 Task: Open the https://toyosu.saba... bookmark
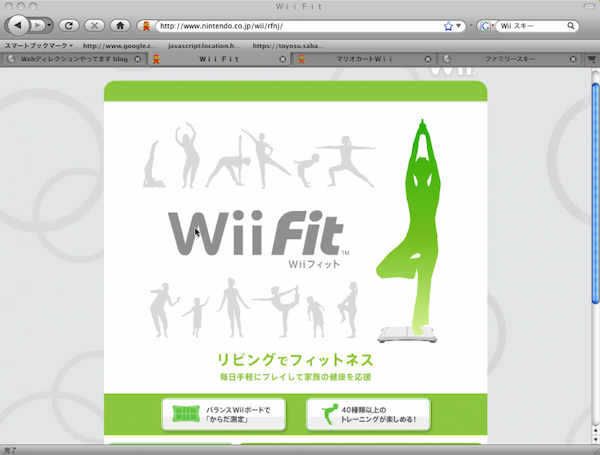pyautogui.click(x=288, y=46)
